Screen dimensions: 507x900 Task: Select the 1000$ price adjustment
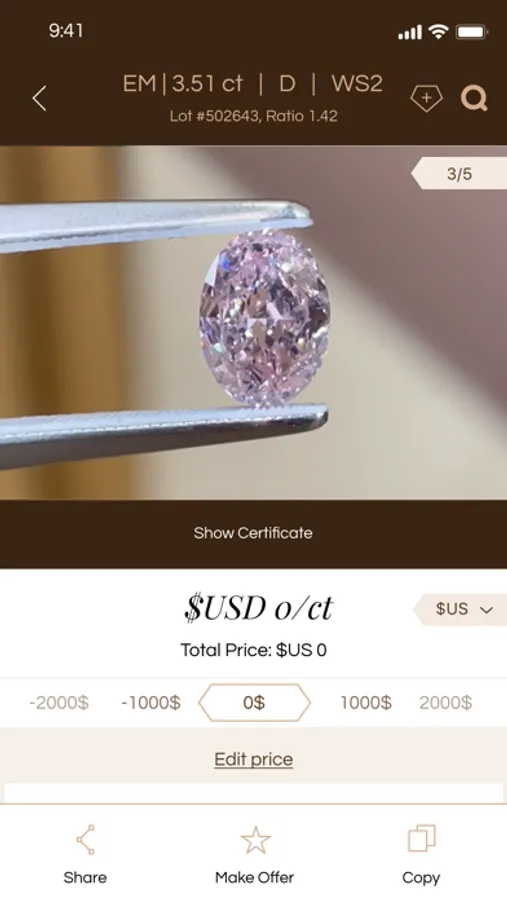[x=366, y=703]
